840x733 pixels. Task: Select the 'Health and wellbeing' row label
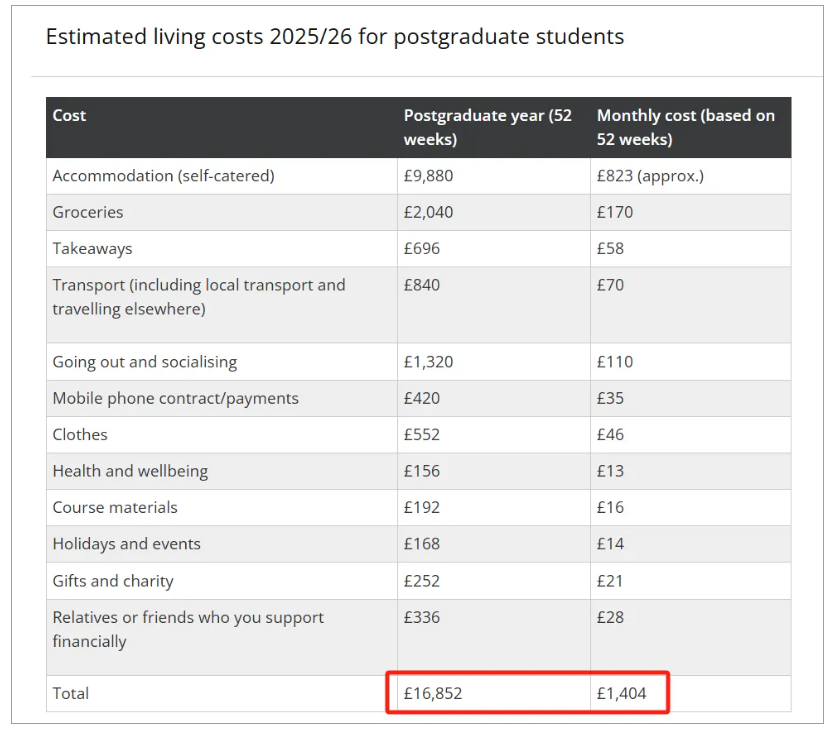tap(130, 471)
